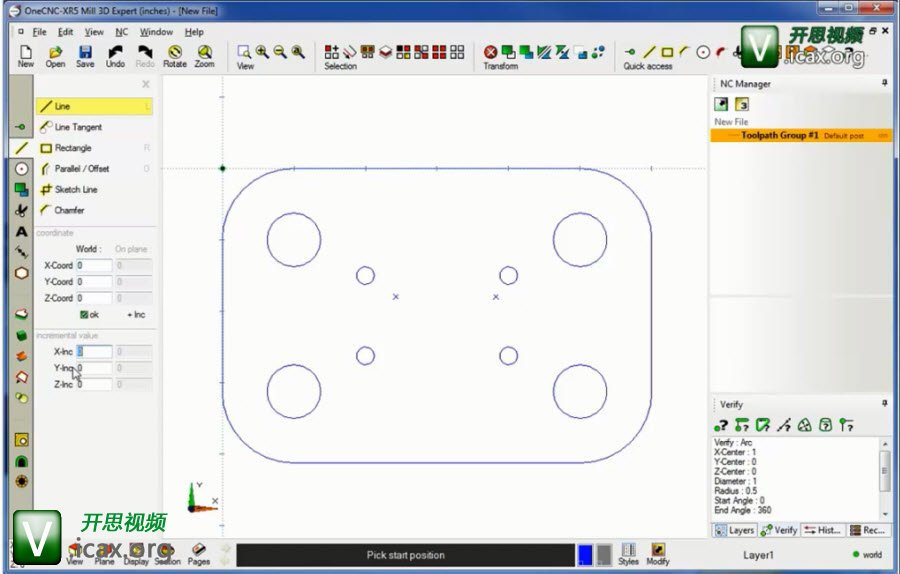The height and width of the screenshot is (574, 900).
Task: Click the blue color swatch in status bar
Action: click(x=585, y=554)
